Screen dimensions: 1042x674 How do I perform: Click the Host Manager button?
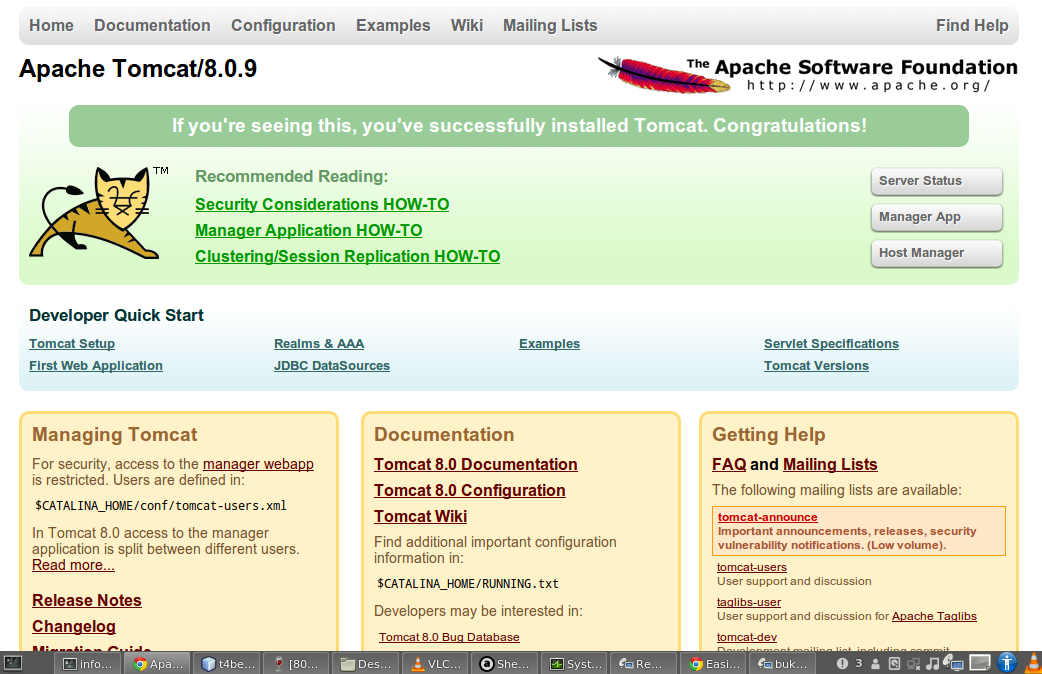coord(936,253)
